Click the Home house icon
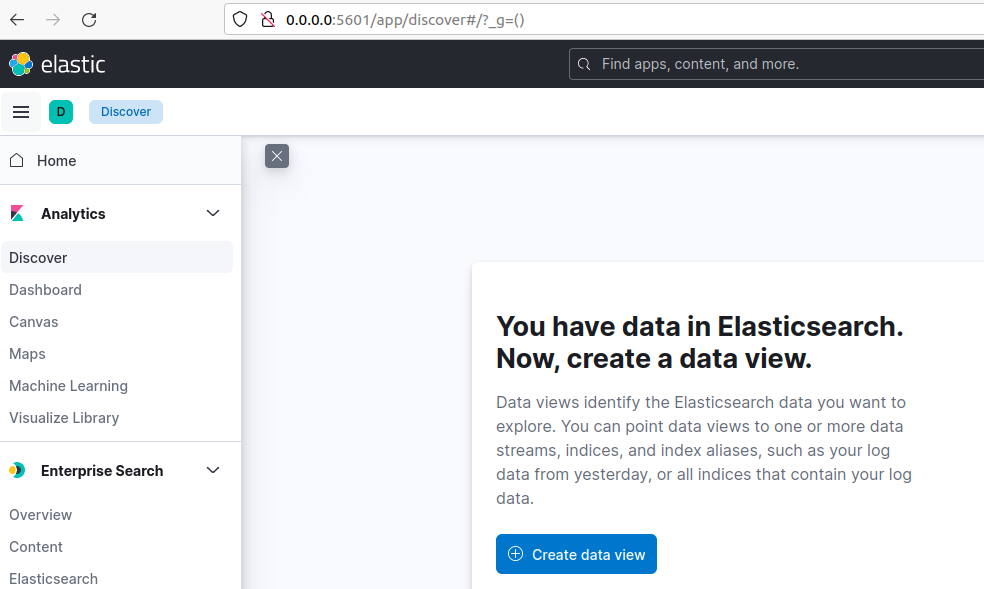This screenshot has width=984, height=589. click(17, 161)
